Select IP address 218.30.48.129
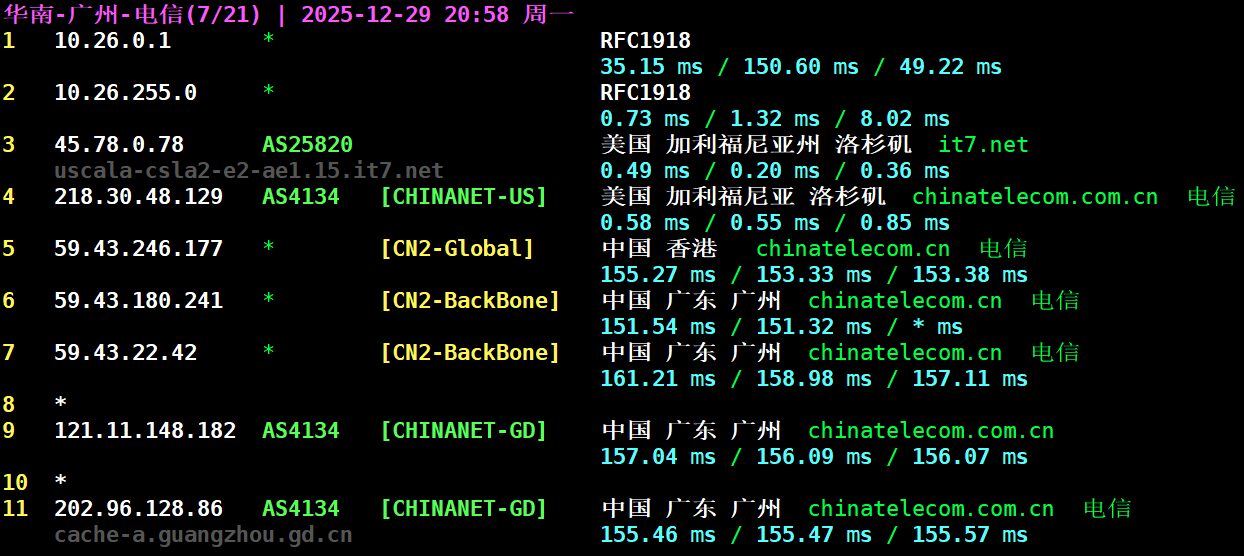Image resolution: width=1244 pixels, height=556 pixels. (x=138, y=197)
